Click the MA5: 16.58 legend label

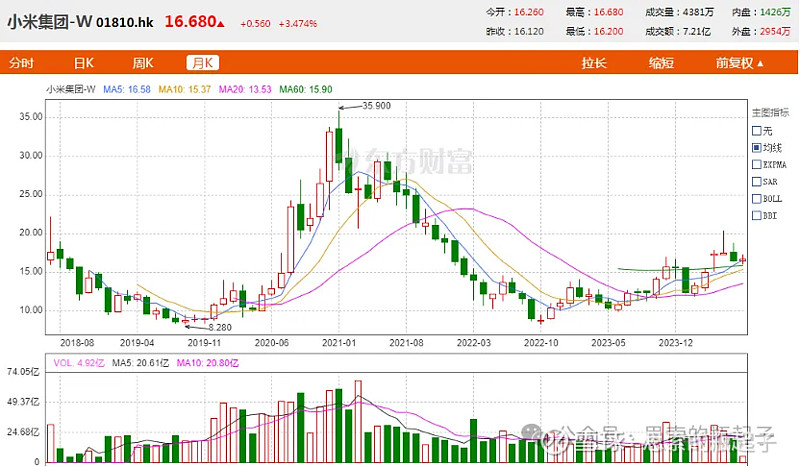127,89
